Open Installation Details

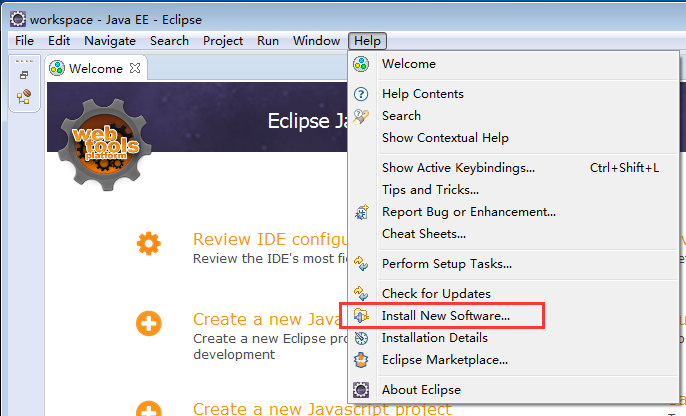coord(434,338)
